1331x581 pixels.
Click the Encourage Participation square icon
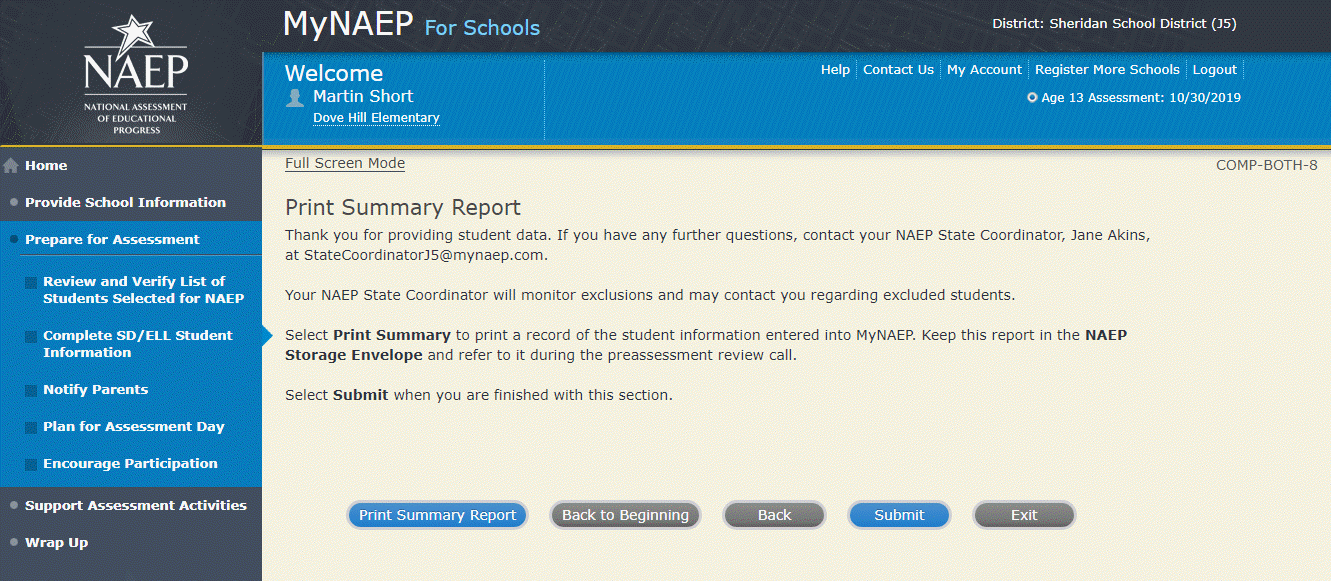pos(31,464)
